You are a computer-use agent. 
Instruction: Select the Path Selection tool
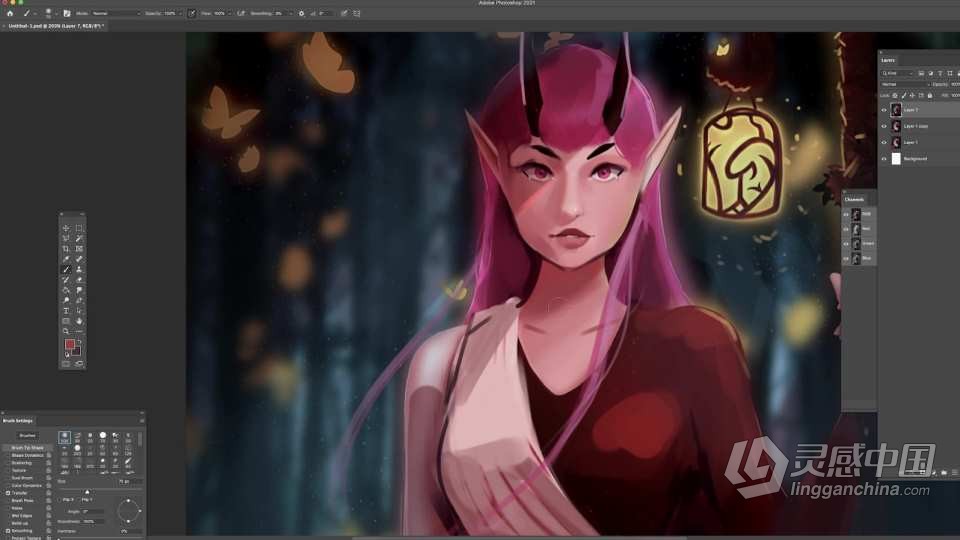point(79,310)
